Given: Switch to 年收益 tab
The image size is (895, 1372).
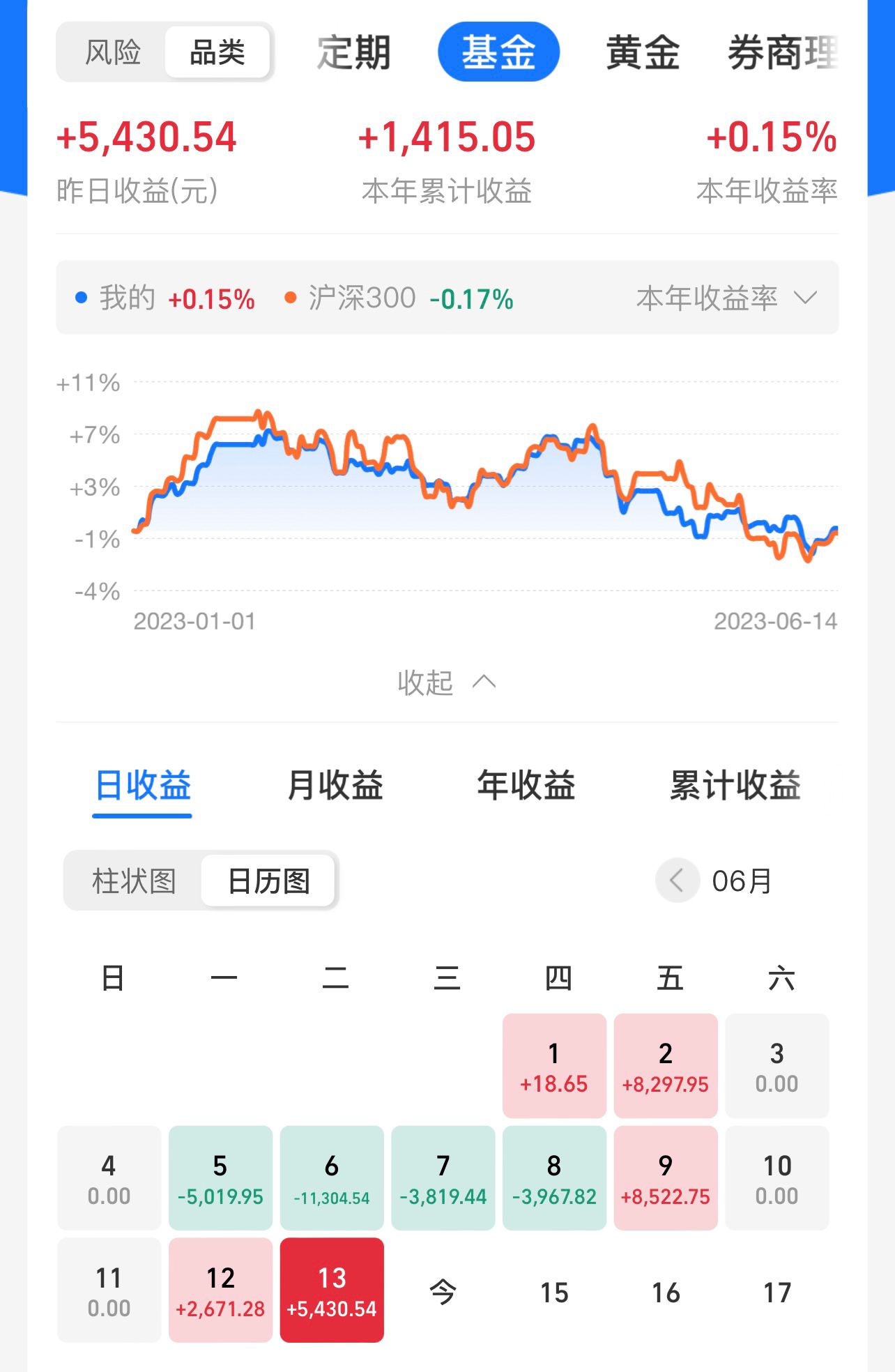Looking at the screenshot, I should (526, 786).
